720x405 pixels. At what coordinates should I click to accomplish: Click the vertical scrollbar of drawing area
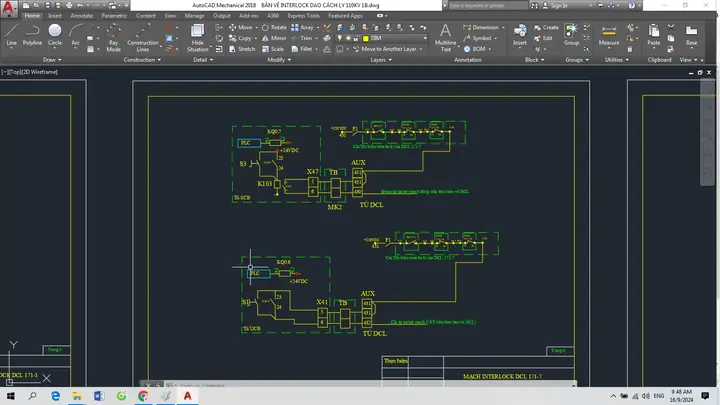(707, 133)
